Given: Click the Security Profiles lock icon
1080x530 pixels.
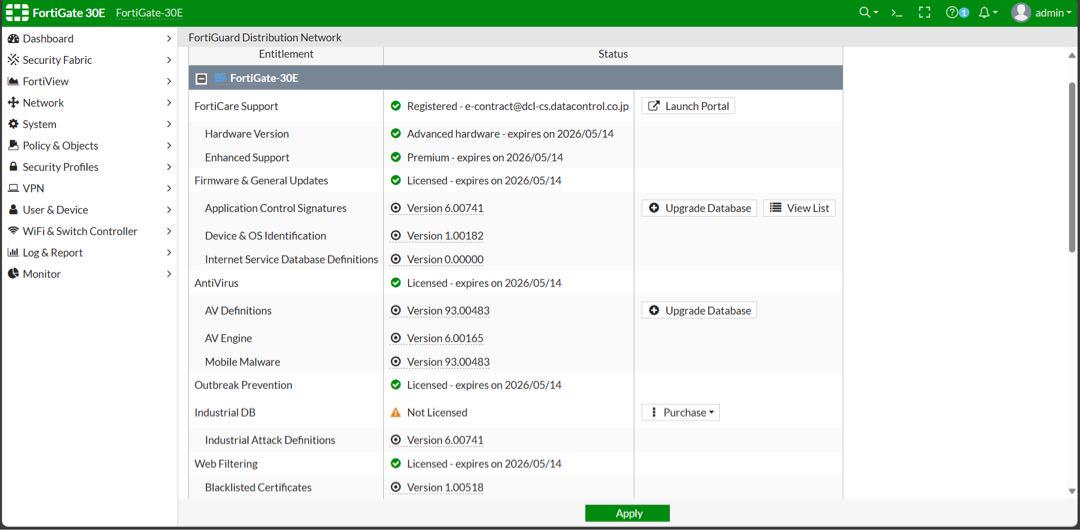Looking at the screenshot, I should tap(13, 167).
